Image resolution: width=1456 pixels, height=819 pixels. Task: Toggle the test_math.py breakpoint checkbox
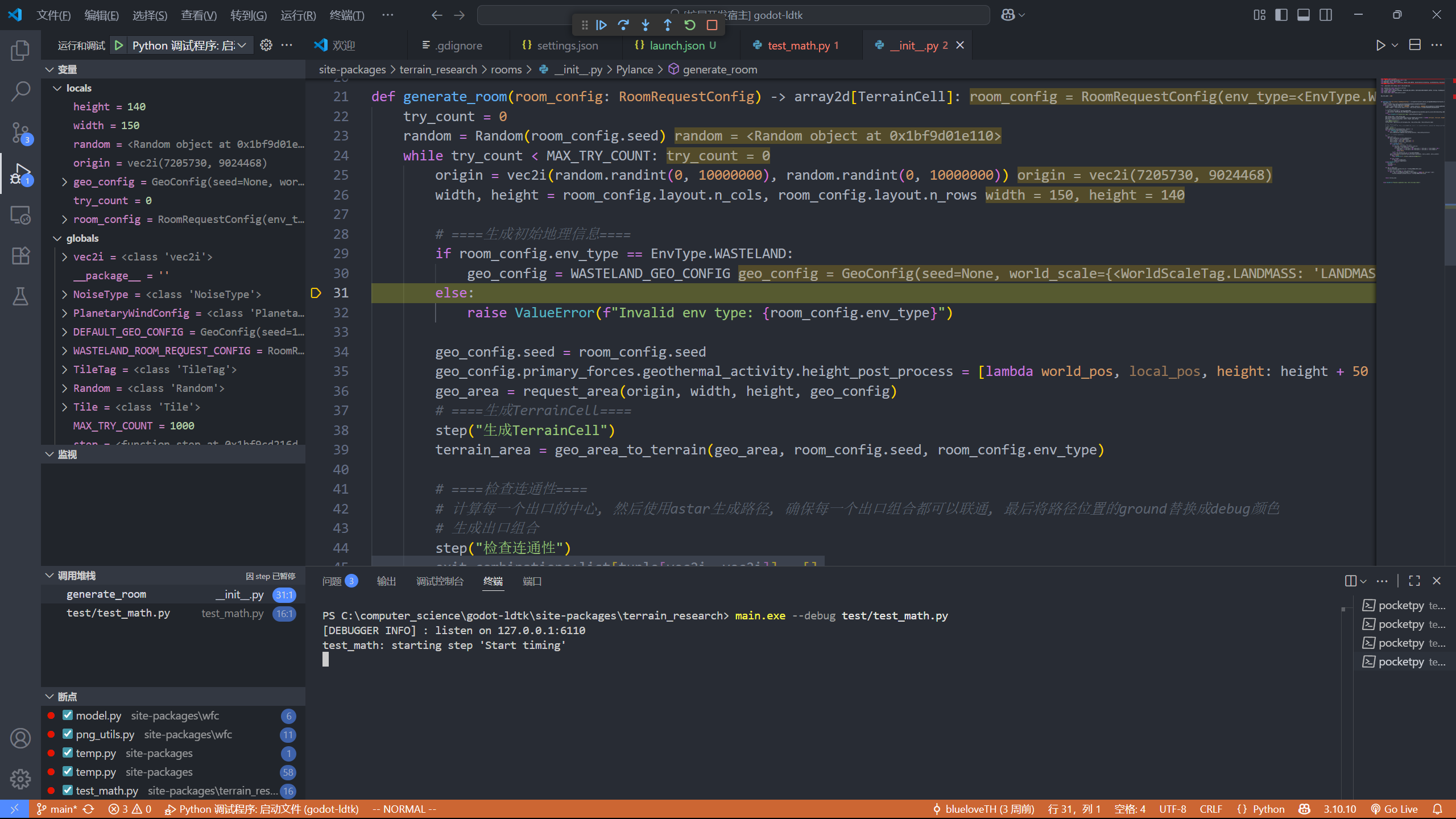[x=67, y=790]
